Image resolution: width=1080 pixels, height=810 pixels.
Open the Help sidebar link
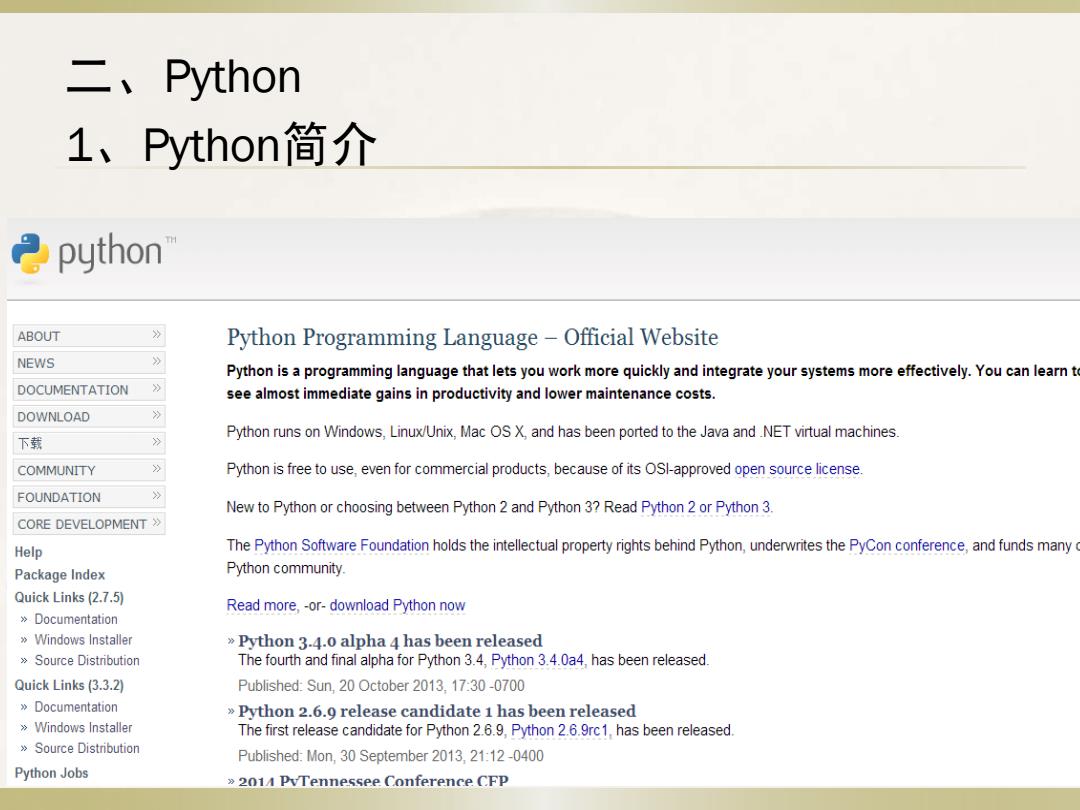pyautogui.click(x=28, y=552)
